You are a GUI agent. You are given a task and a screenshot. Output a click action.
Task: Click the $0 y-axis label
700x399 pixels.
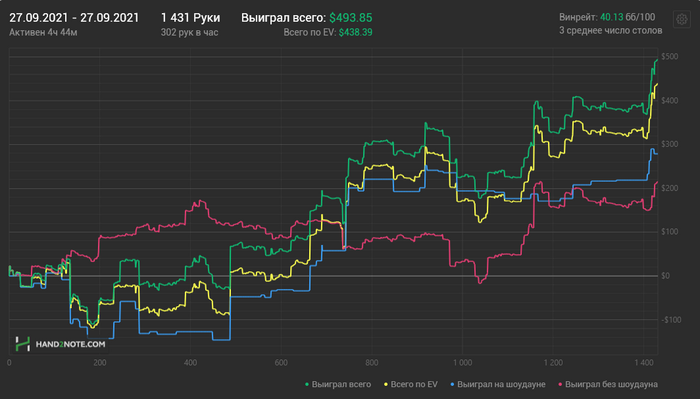pyautogui.click(x=666, y=276)
